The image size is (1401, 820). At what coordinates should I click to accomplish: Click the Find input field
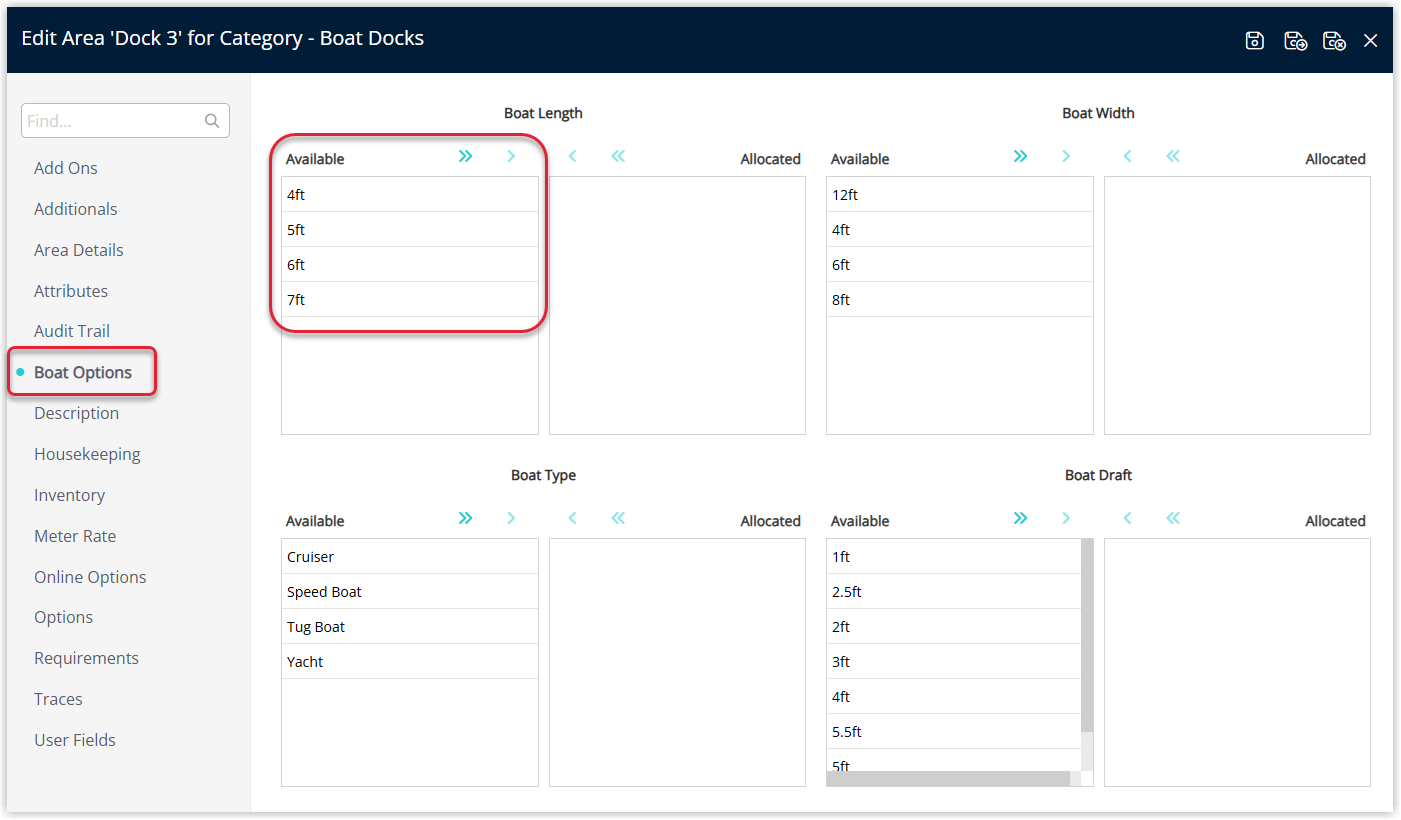[x=125, y=121]
